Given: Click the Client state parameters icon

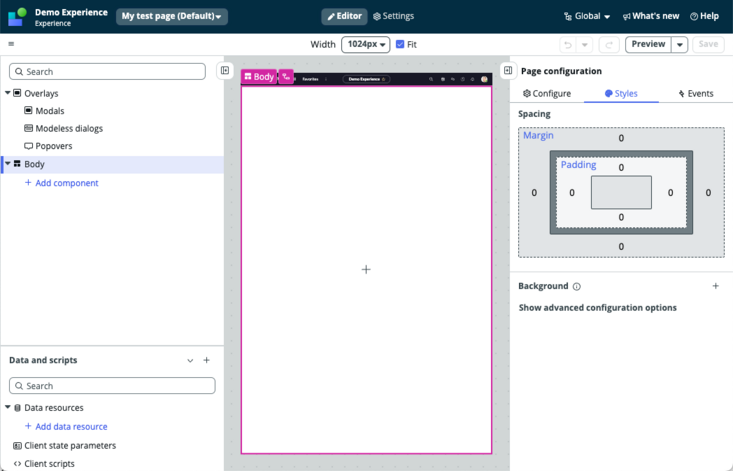Looking at the screenshot, I should coord(17,446).
